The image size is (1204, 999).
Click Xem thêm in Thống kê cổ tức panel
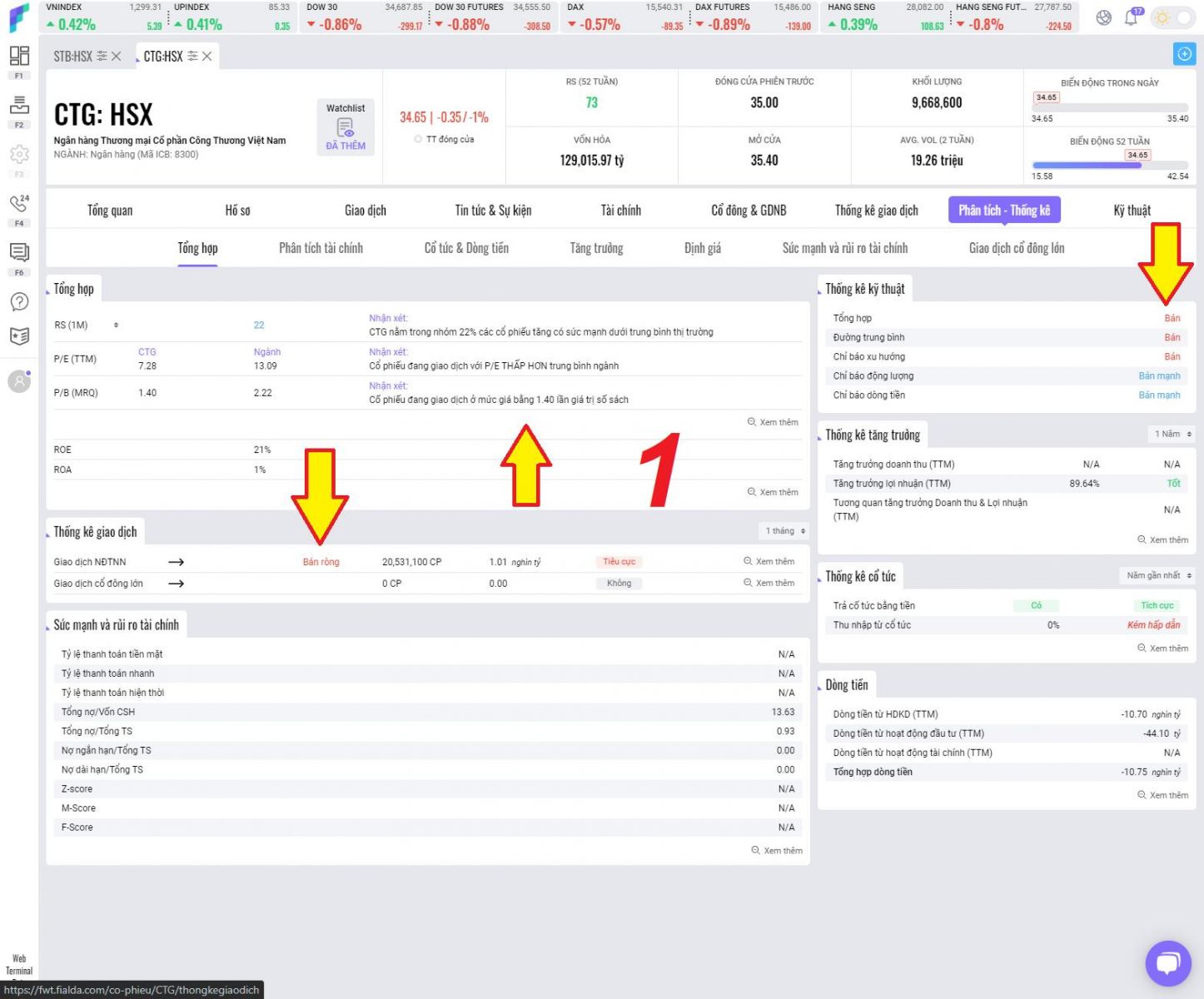[1163, 649]
